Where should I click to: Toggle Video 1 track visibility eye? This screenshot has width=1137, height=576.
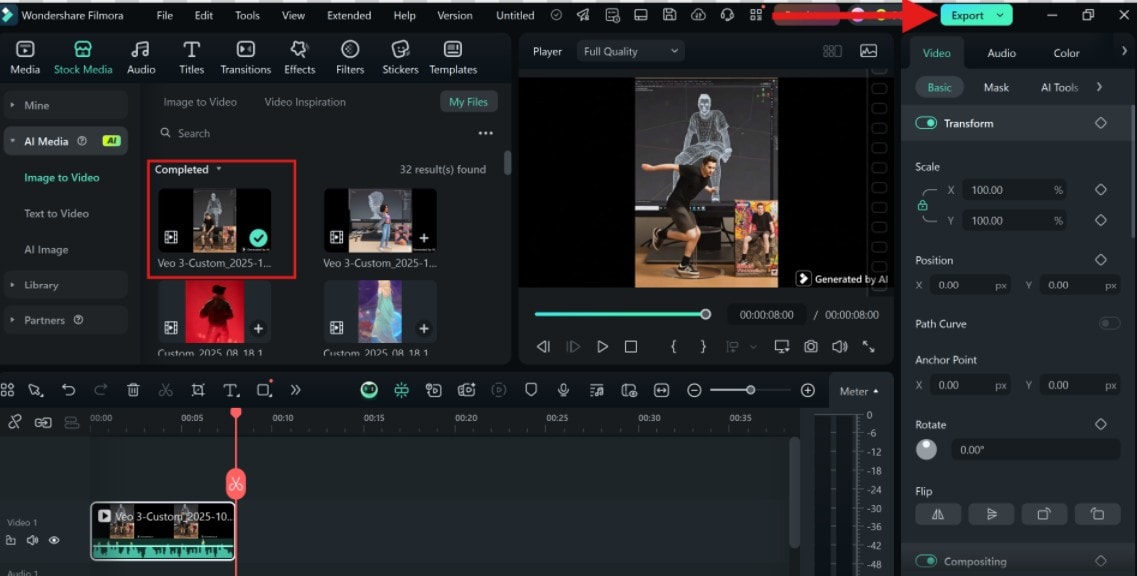click(54, 540)
